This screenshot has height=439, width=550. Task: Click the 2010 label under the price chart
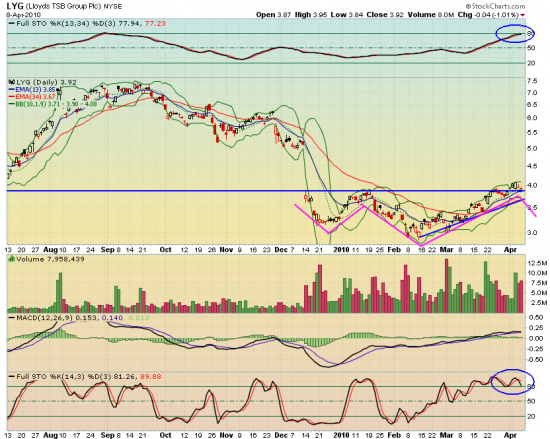coord(341,250)
